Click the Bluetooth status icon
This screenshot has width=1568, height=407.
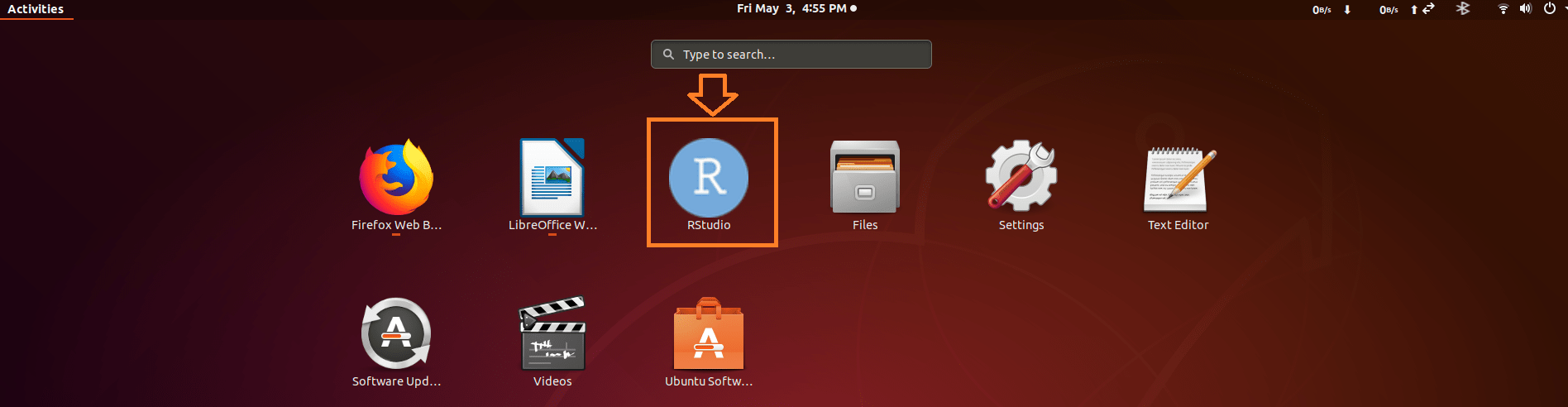tap(1463, 8)
